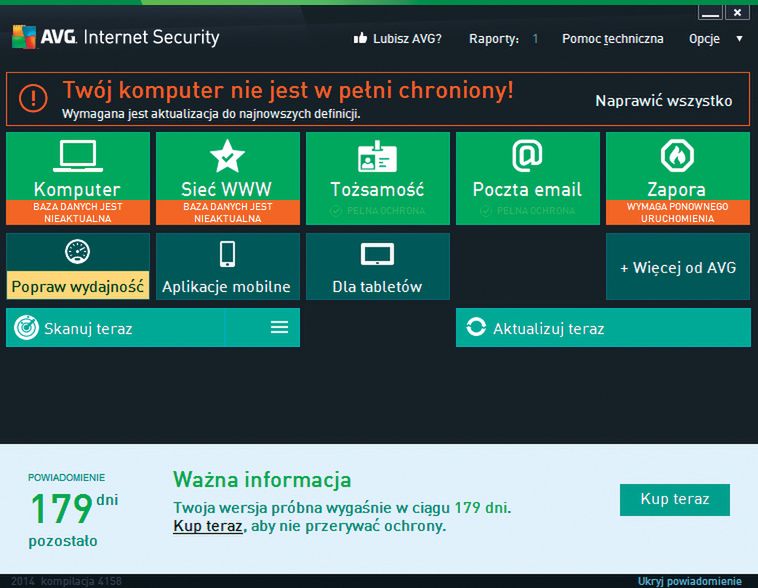Click the green Kup teraz button
Image resolution: width=758 pixels, height=588 pixels.
pyautogui.click(x=675, y=500)
